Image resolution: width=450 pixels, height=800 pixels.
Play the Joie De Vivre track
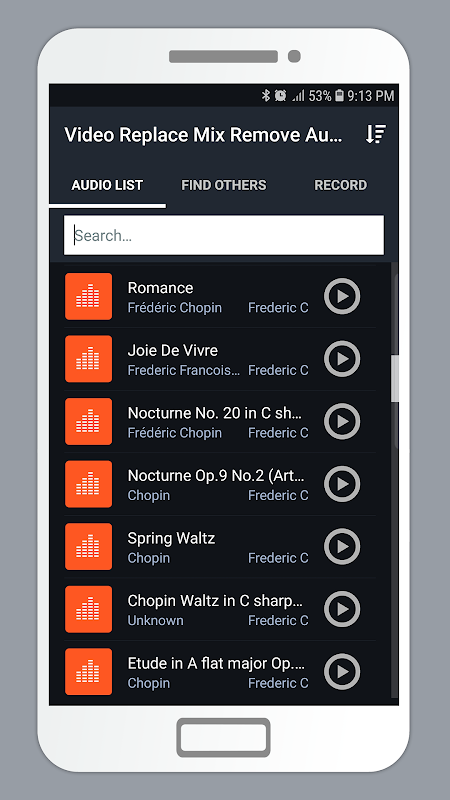coord(342,359)
